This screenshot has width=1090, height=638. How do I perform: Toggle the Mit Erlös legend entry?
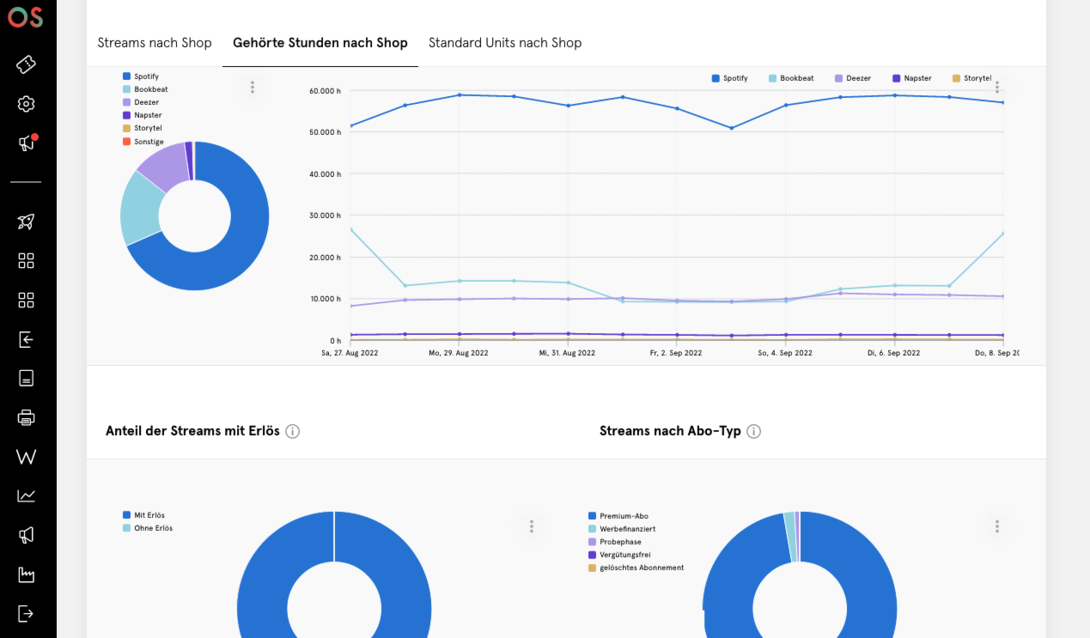click(x=144, y=515)
